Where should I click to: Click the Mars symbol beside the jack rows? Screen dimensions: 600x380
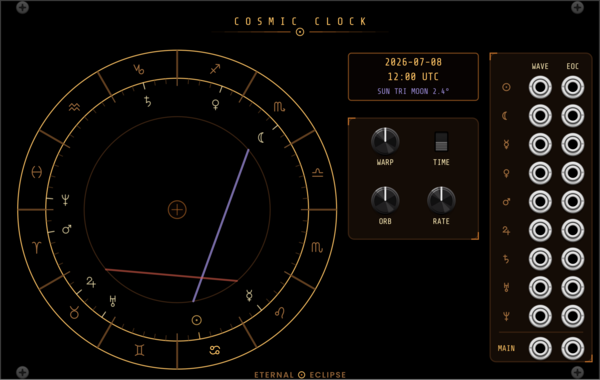(506, 202)
